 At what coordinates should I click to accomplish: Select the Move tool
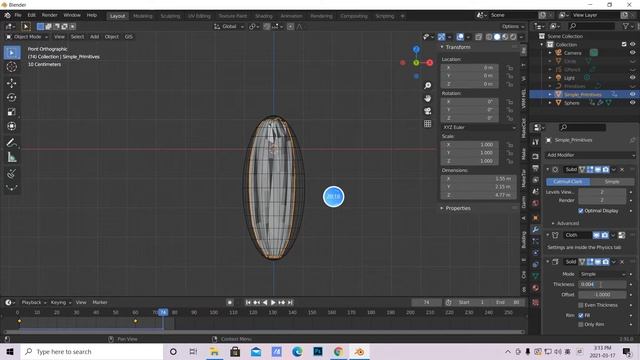(12, 83)
